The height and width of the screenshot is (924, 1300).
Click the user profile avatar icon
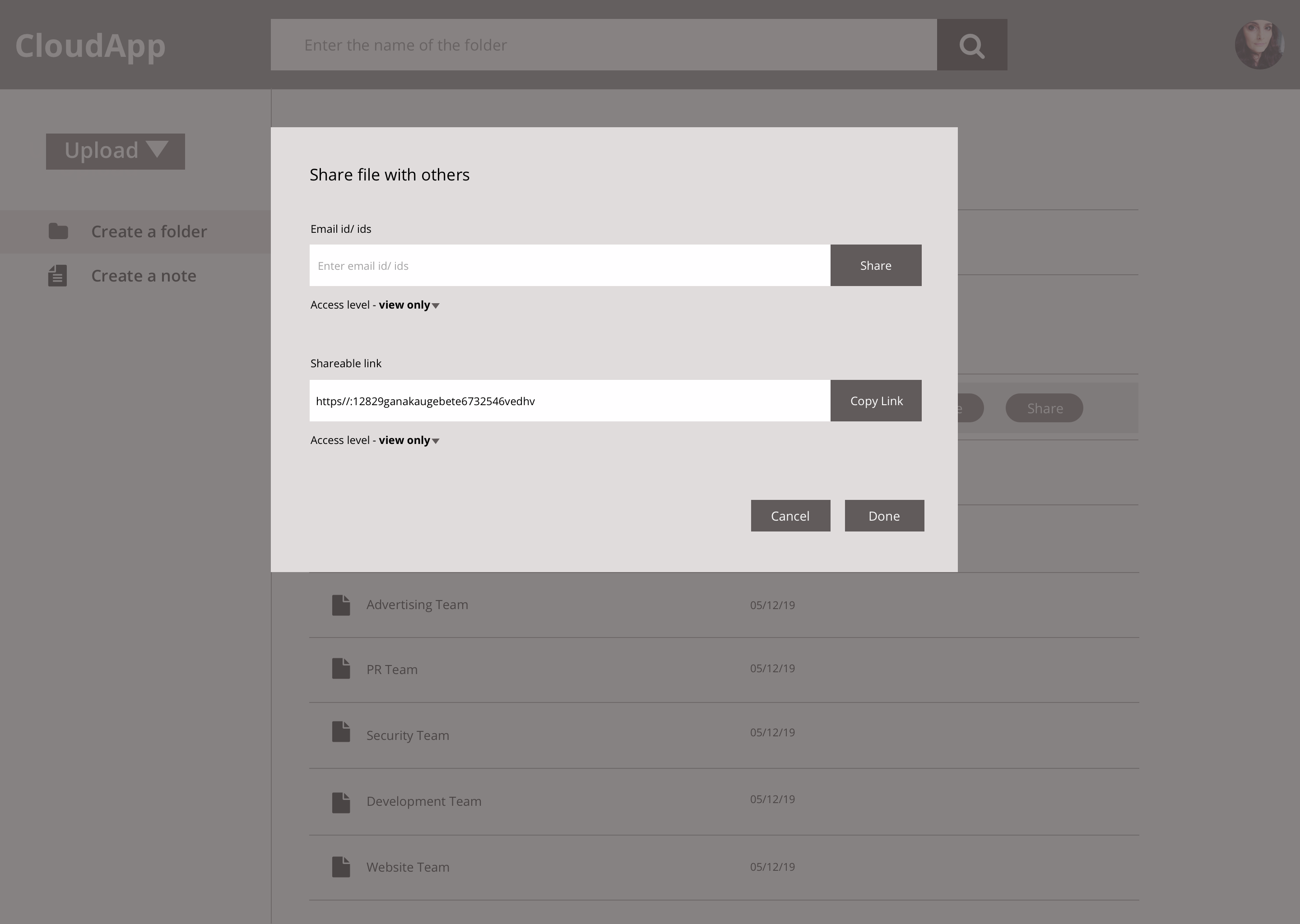(1257, 45)
